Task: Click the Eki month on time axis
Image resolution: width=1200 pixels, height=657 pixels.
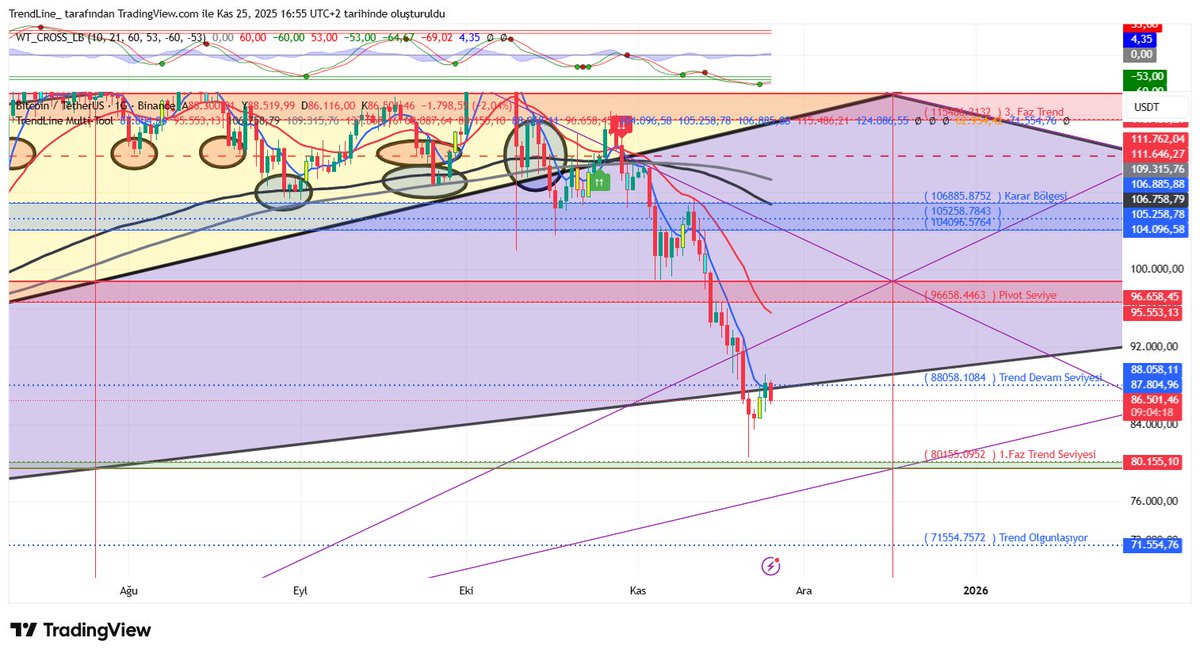Action: [465, 591]
